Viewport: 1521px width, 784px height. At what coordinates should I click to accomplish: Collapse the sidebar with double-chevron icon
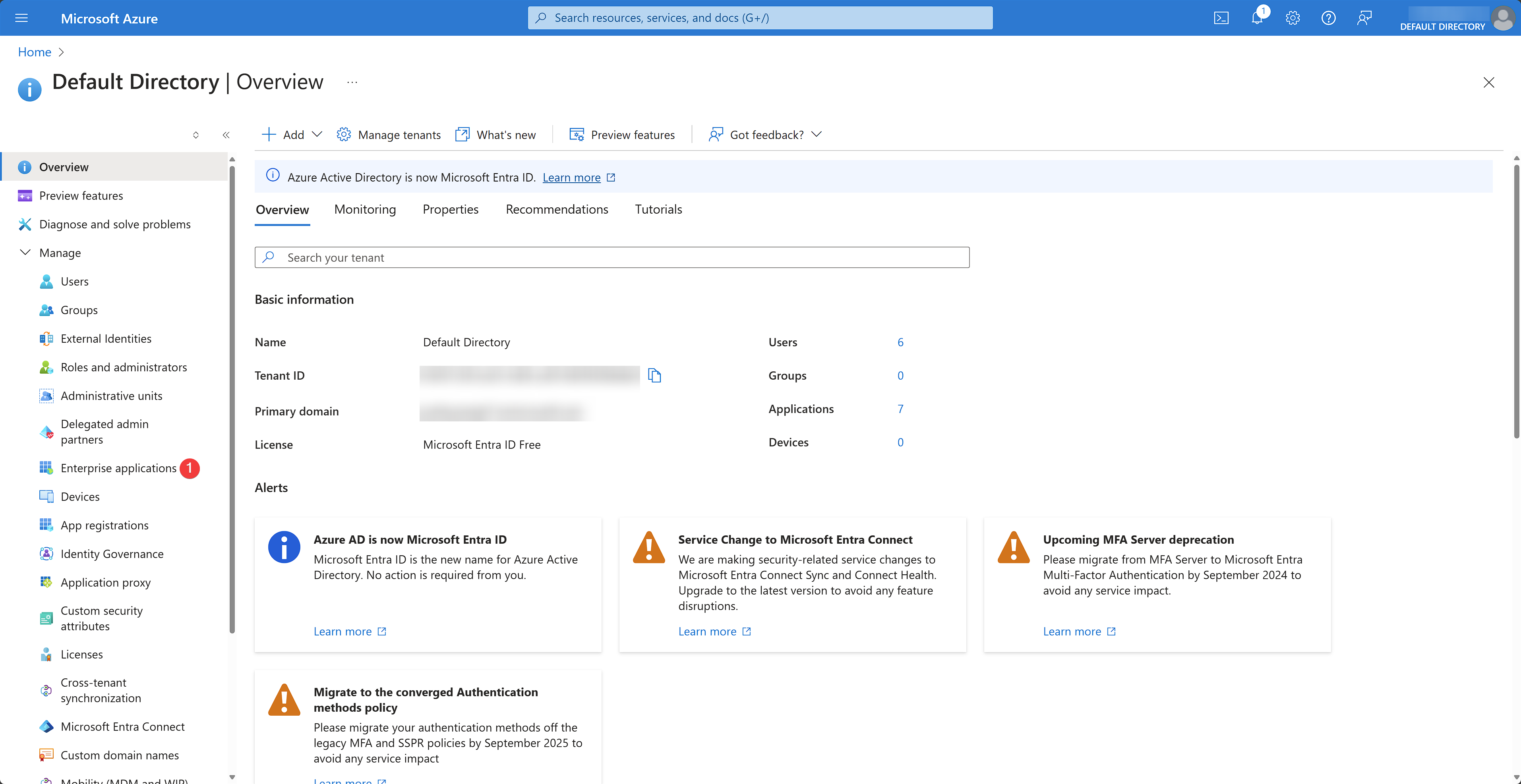(x=226, y=135)
